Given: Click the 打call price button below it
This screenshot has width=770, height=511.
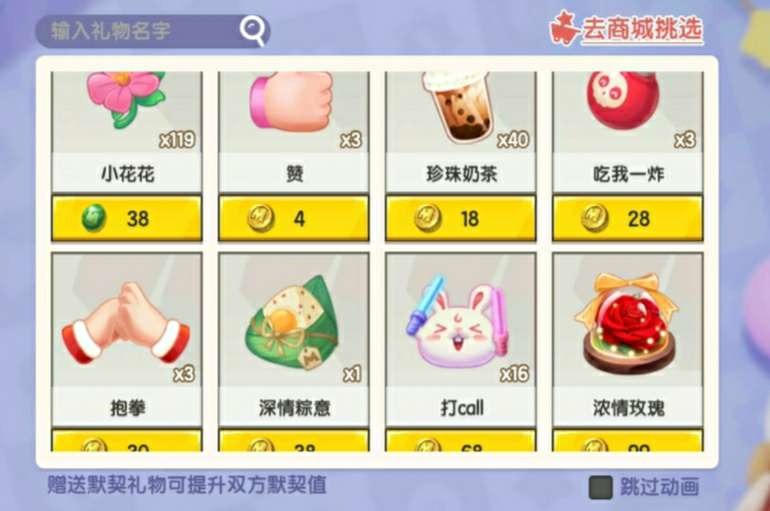Looking at the screenshot, I should [461, 440].
